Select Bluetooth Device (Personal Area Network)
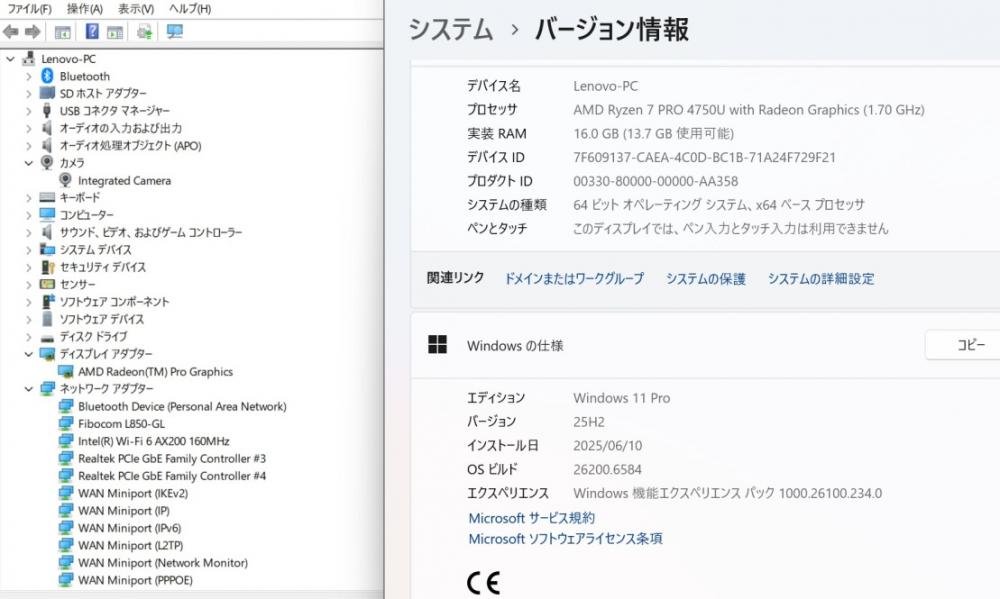 182,406
